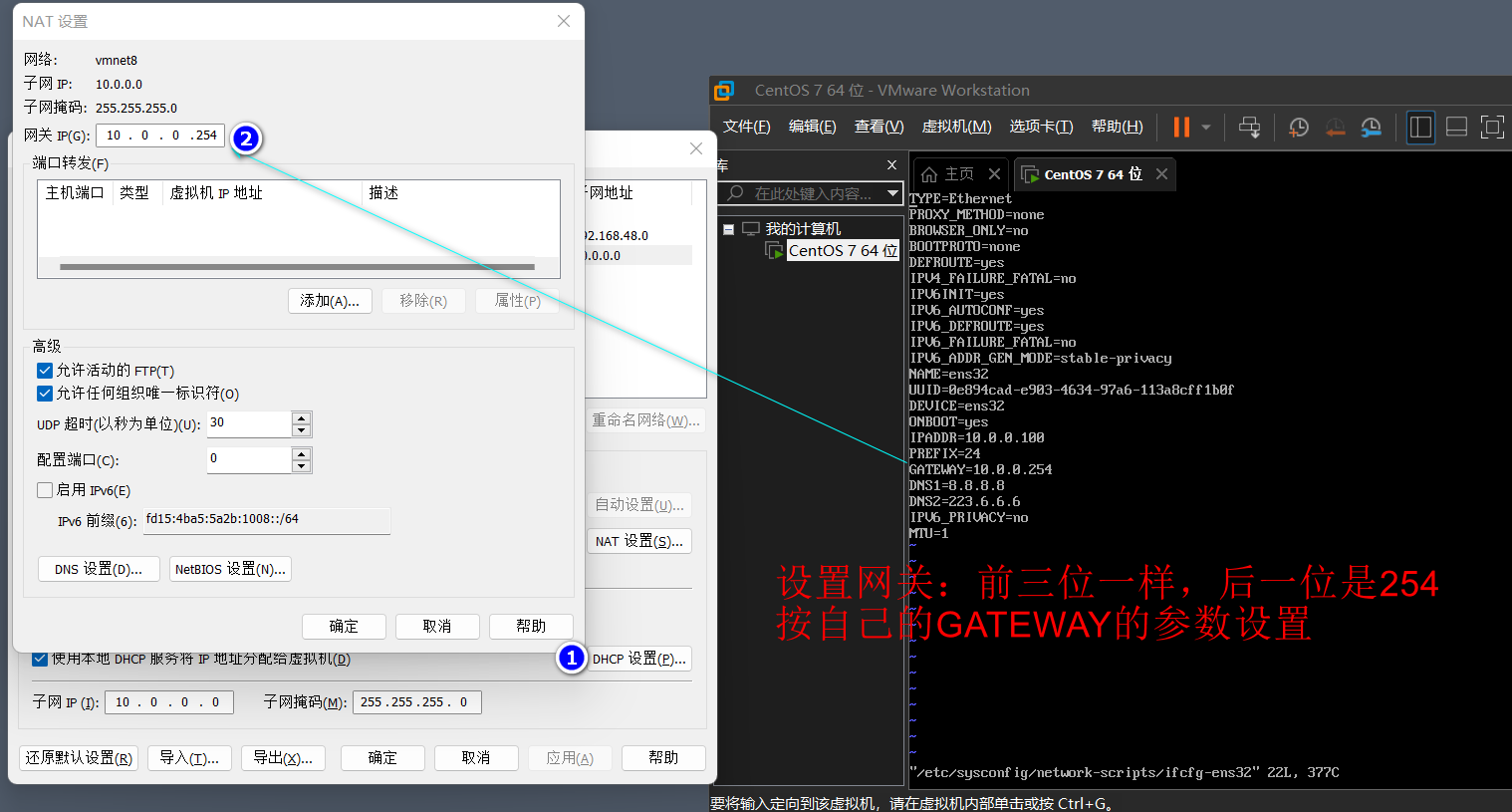
Task: Cancel the NAT 设置 dialog
Action: click(437, 626)
